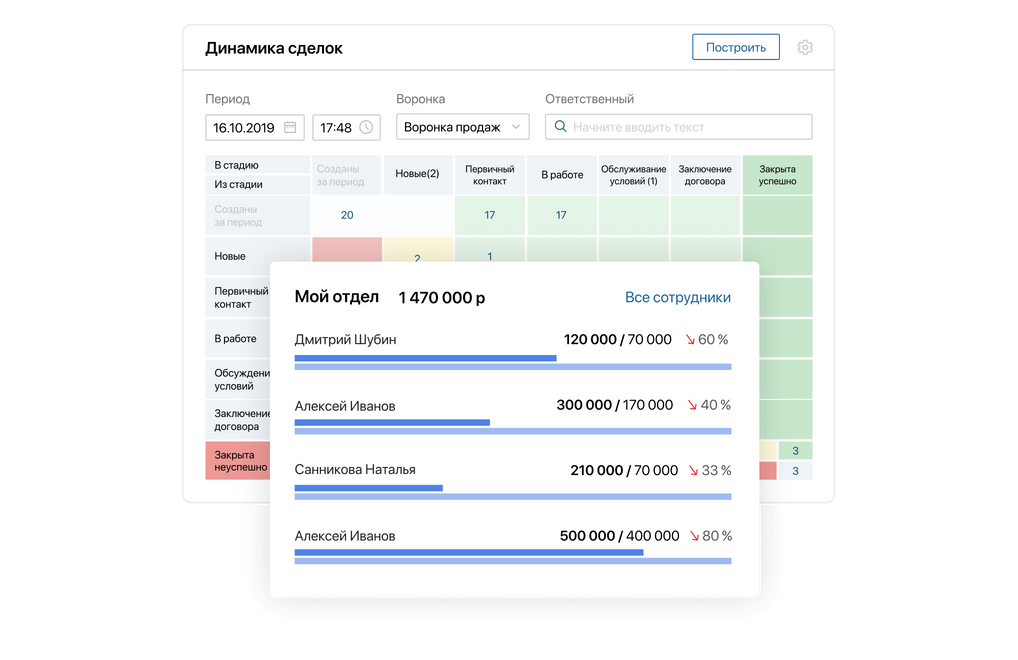Open the settings gear icon
Screen dimensions: 1018x660
[x=805, y=46]
